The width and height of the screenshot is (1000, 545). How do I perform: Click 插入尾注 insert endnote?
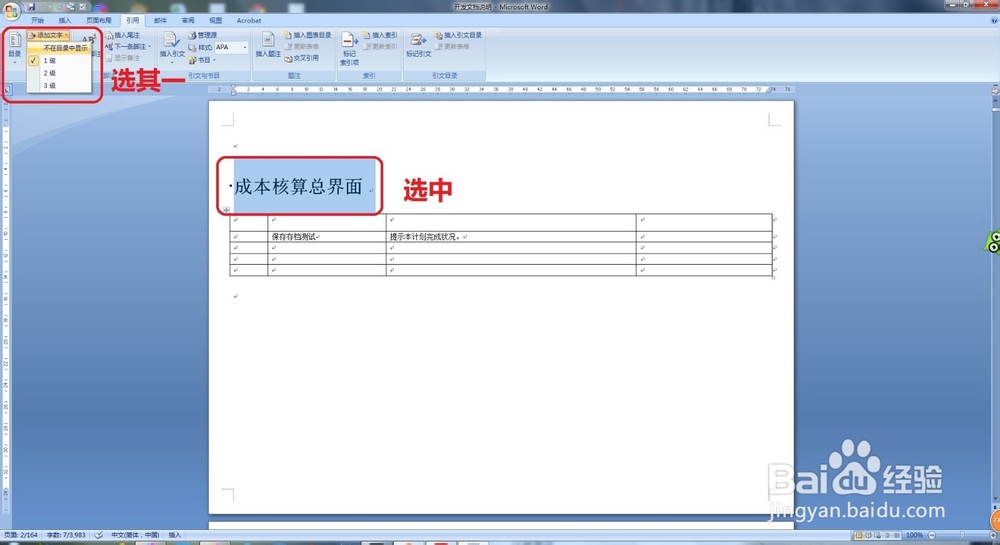click(122, 36)
